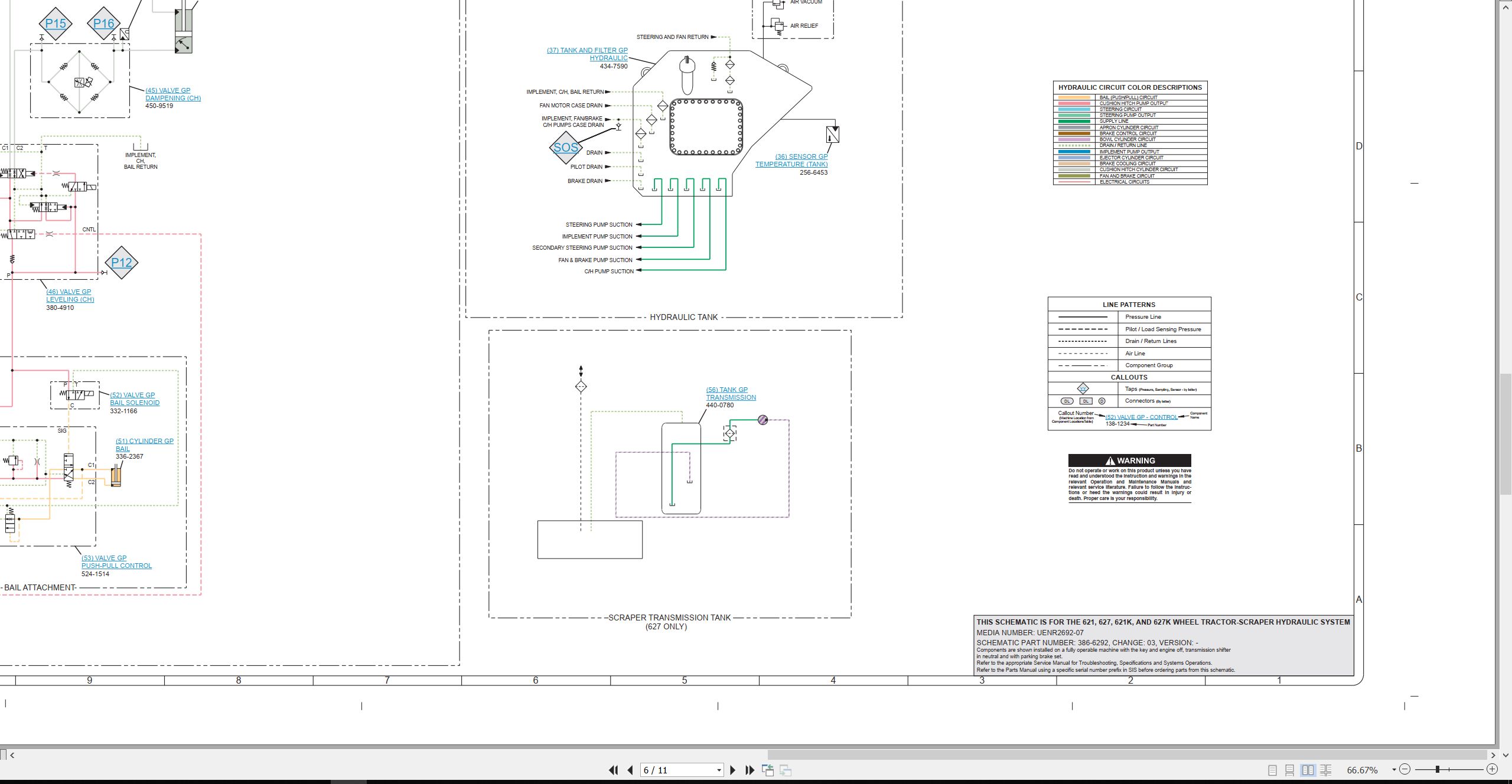The width and height of the screenshot is (1512, 784).
Task: Click the 'BRAKE DRAIN' label
Action: 585,181
